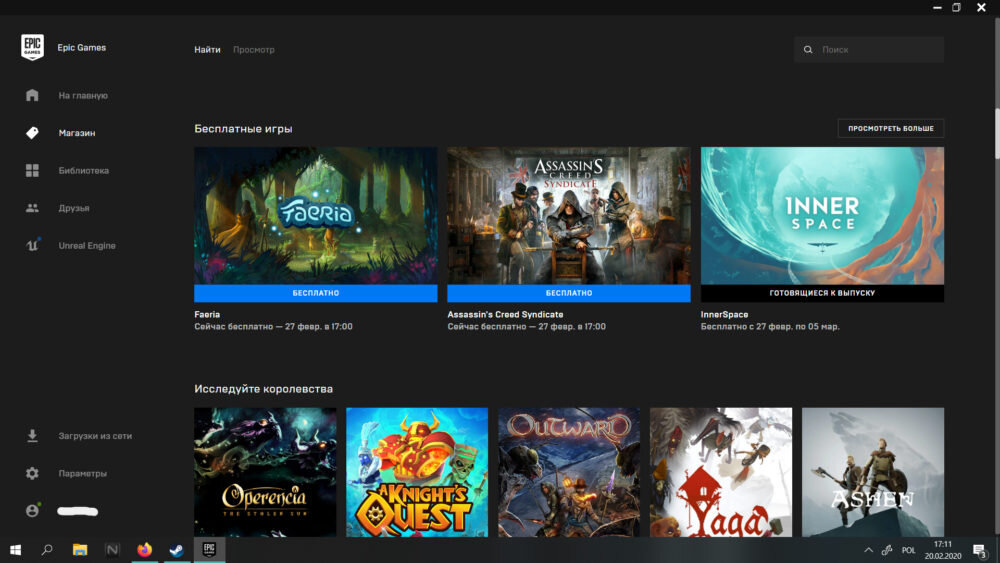This screenshot has width=1000, height=563.
Task: Click 'Готовящиеся к выпуску' under InnerSpace
Action: [x=822, y=293]
